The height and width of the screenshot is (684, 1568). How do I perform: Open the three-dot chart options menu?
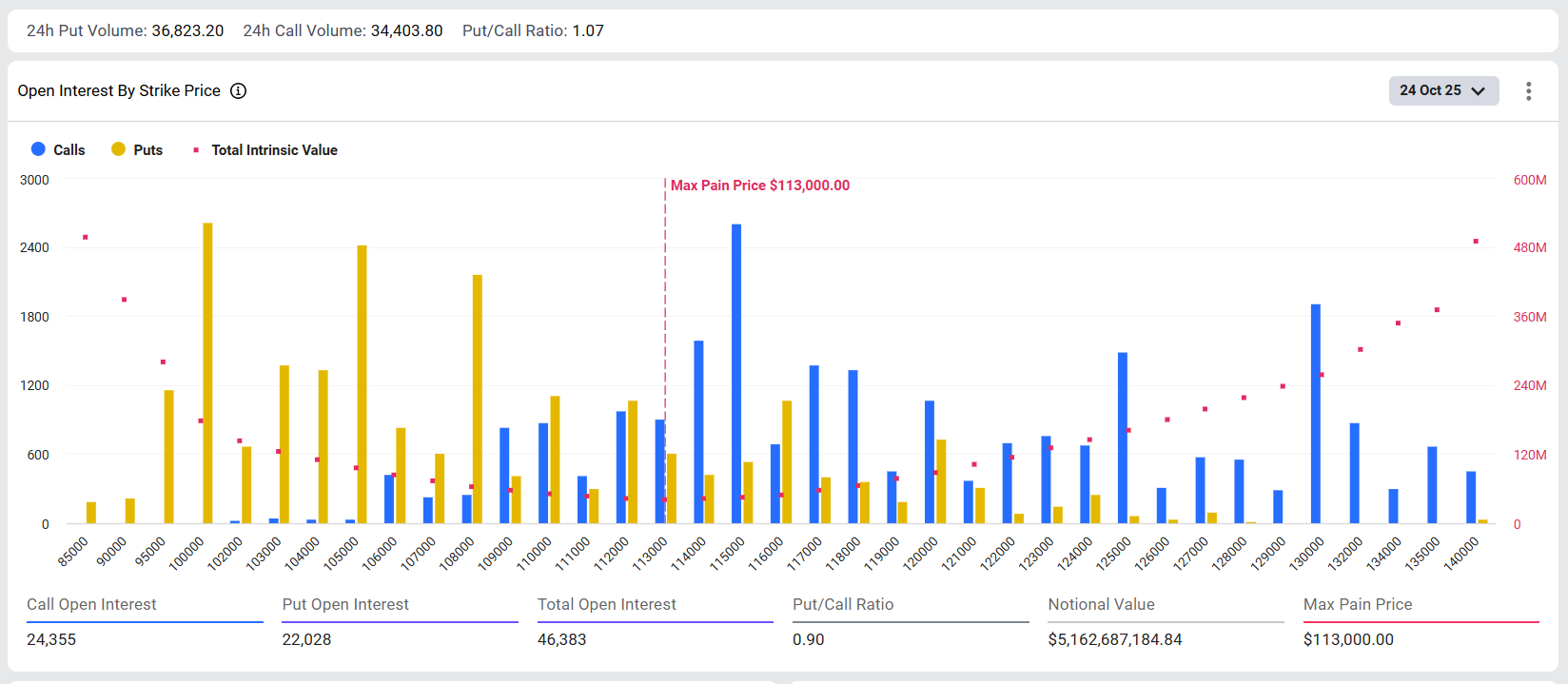tap(1528, 91)
